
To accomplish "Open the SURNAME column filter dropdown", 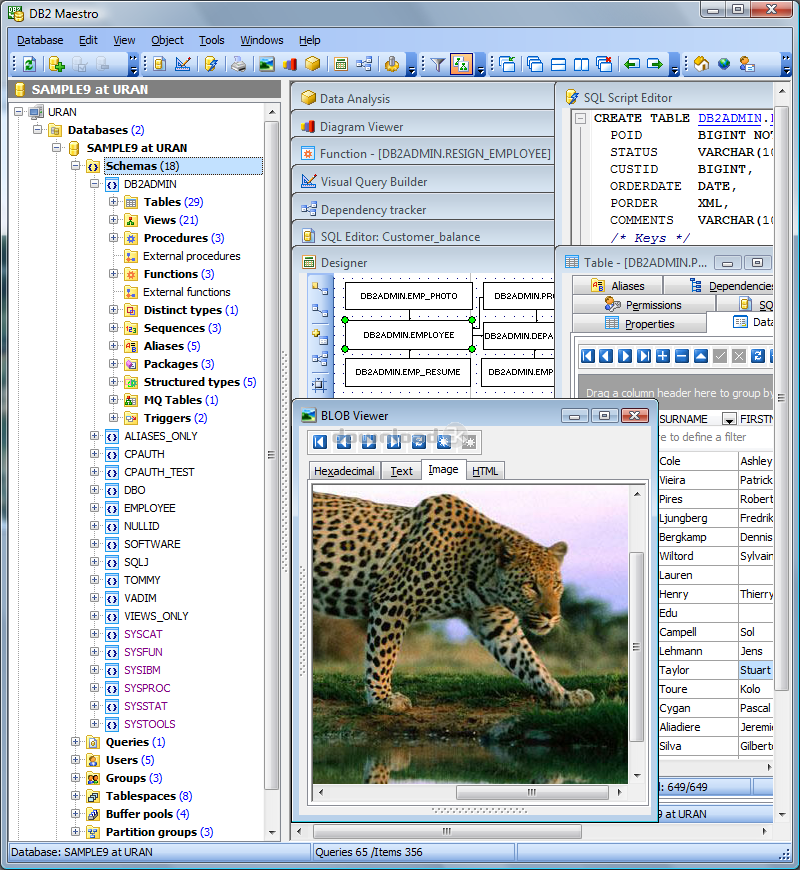I will coord(729,419).
